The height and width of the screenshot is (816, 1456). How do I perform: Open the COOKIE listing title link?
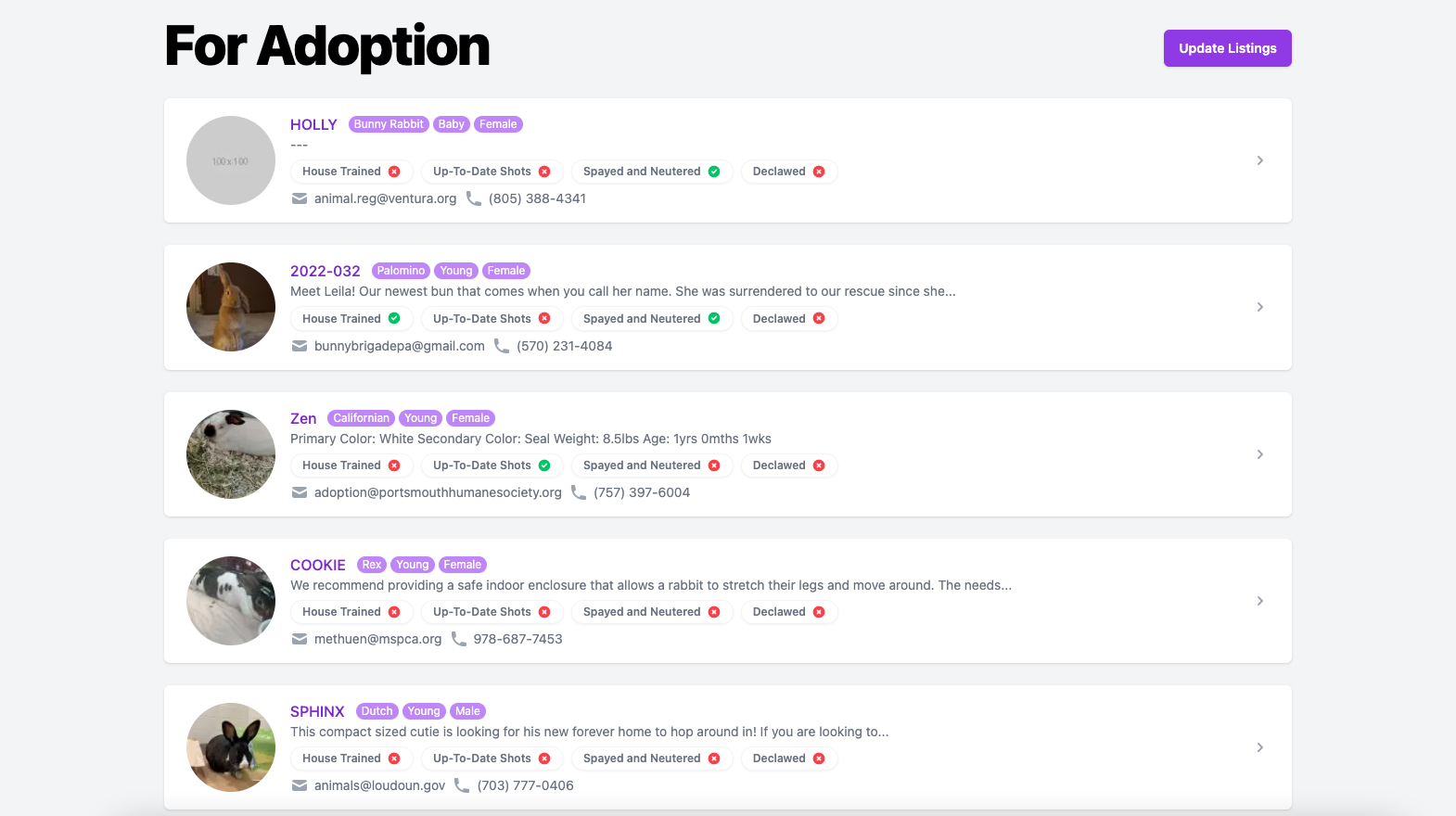tap(317, 565)
